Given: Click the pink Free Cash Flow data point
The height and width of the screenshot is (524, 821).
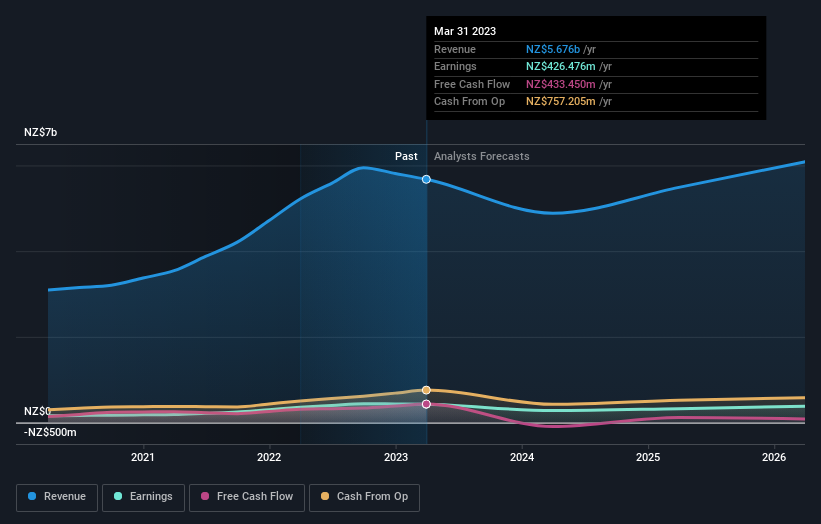Looking at the screenshot, I should [x=426, y=404].
